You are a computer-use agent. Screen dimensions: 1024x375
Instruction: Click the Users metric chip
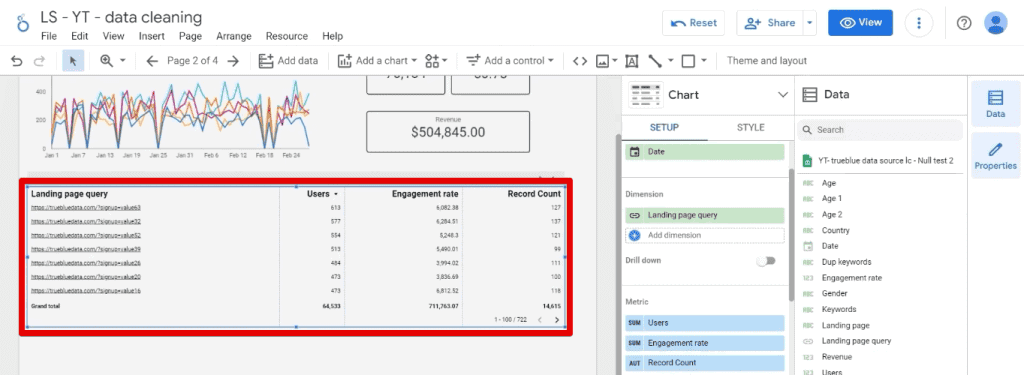coord(705,323)
